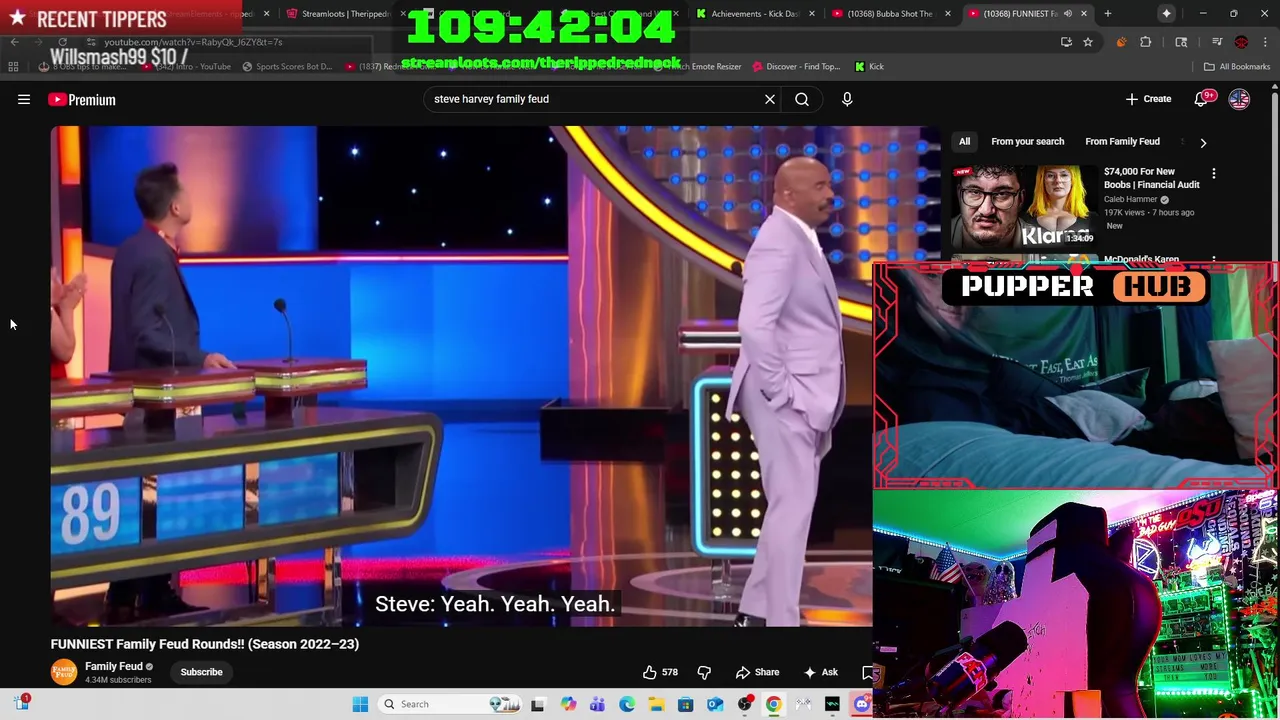Open File Explorer from the taskbar
This screenshot has width=1280, height=720.
[x=656, y=704]
